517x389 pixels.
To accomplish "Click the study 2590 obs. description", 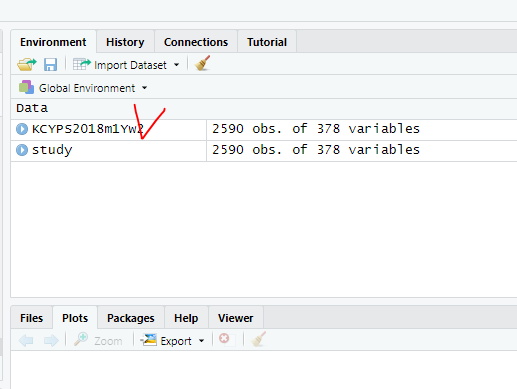I will click(316, 150).
